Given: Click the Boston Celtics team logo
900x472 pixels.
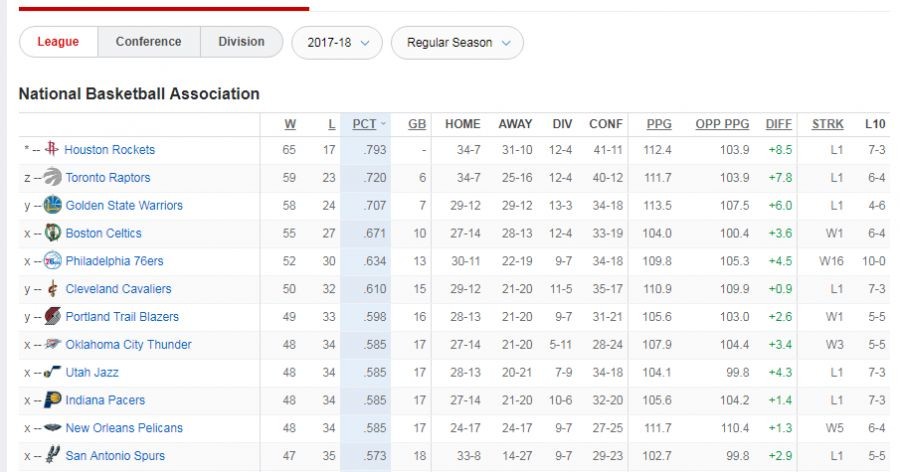Looking at the screenshot, I should coord(54,233).
